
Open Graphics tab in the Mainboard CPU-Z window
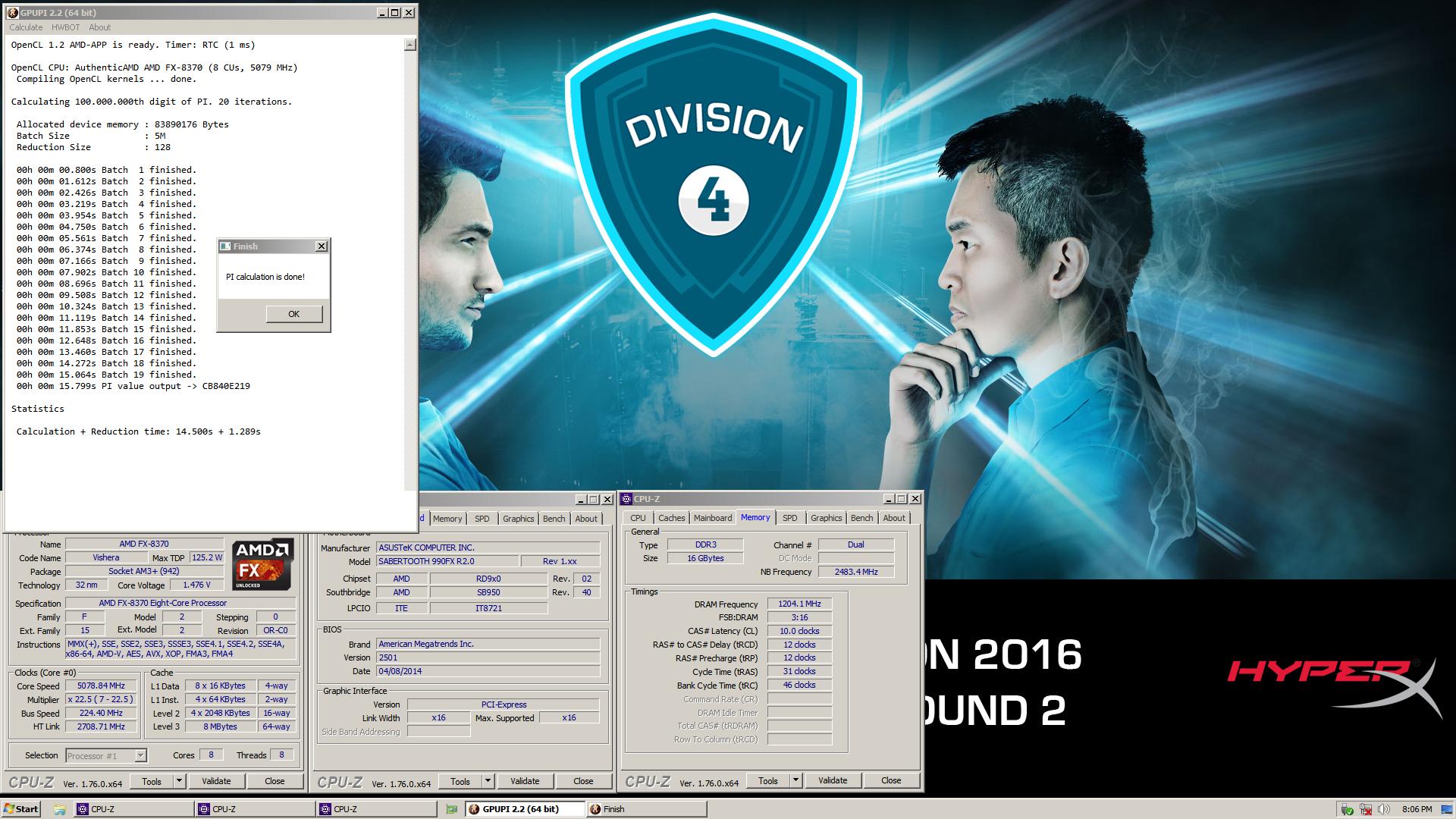click(519, 519)
